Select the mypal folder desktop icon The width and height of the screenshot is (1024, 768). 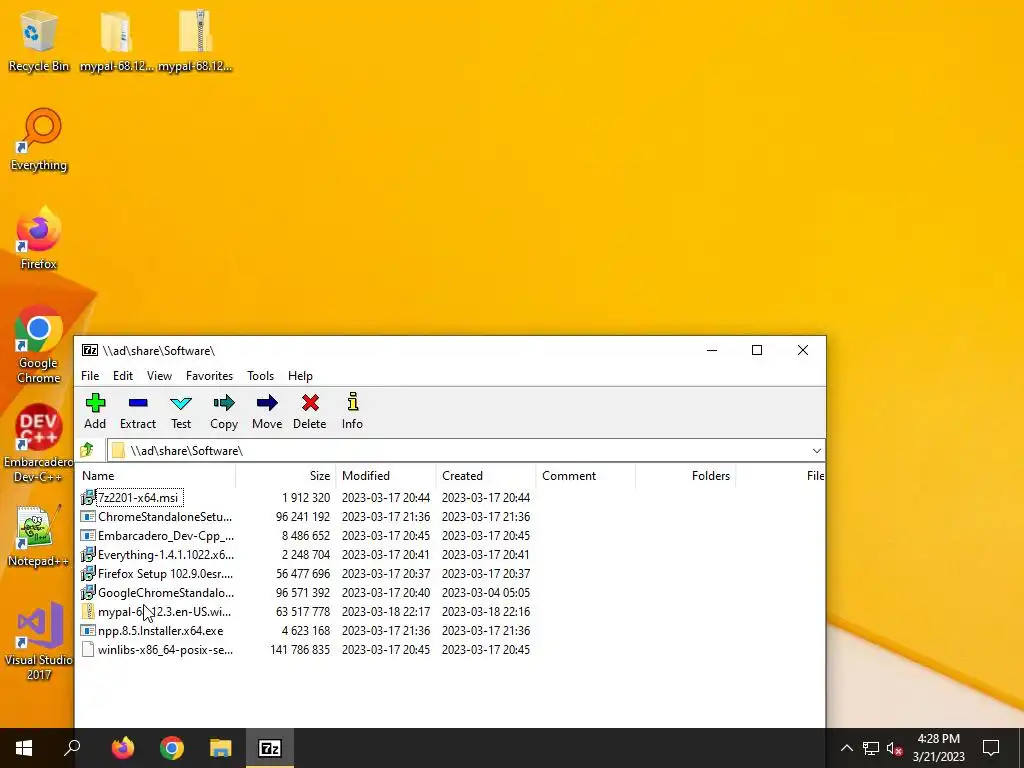pyautogui.click(x=116, y=40)
